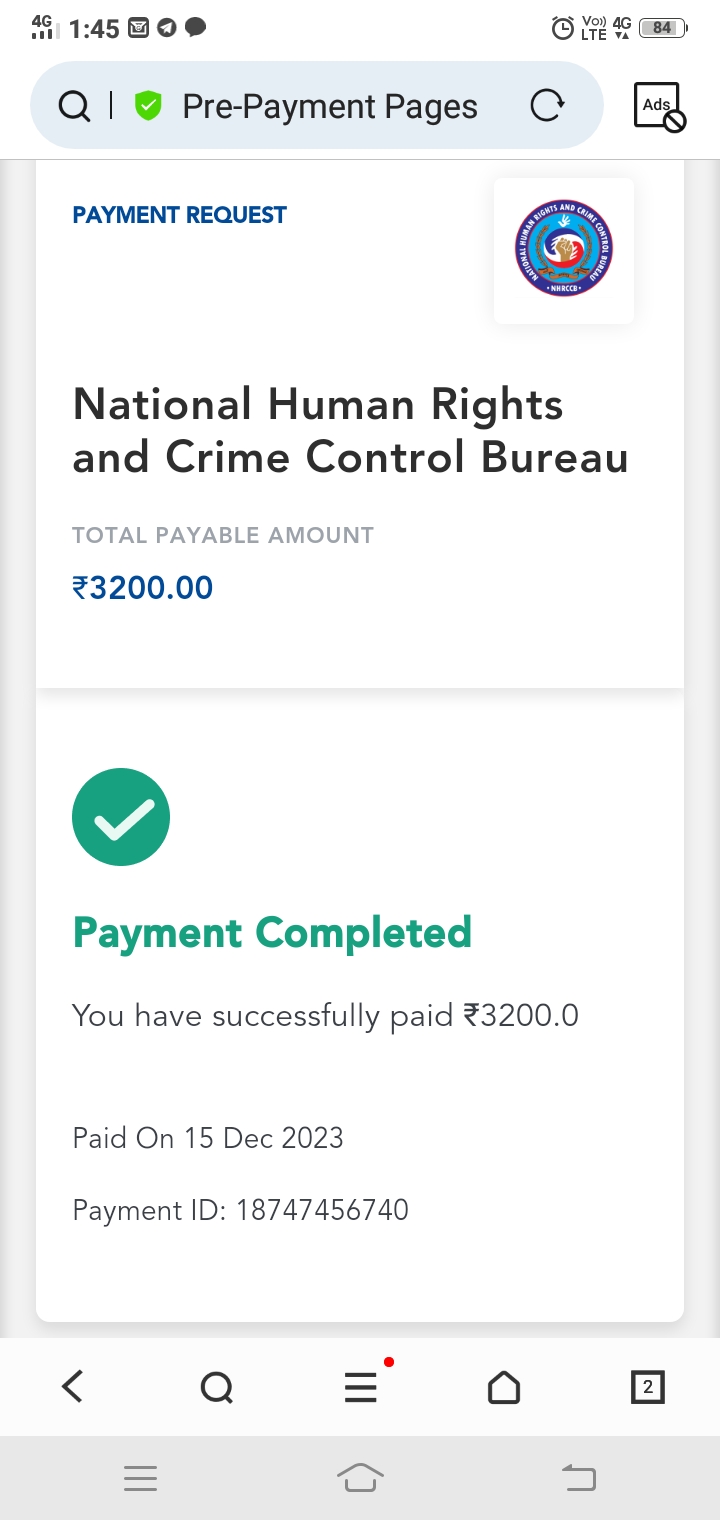Open the tab switcher showing 2 tabs
This screenshot has width=720, height=1520.
[647, 1387]
